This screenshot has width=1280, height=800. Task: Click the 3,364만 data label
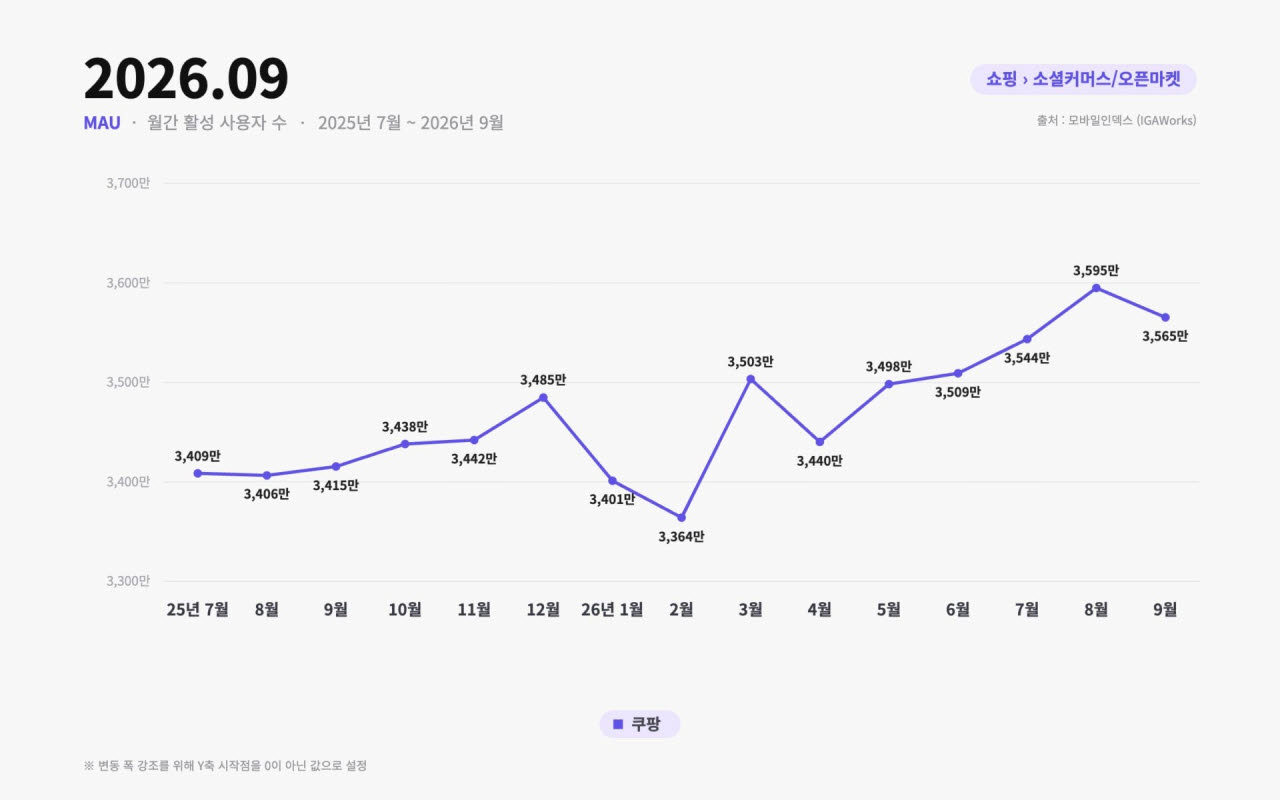point(681,537)
